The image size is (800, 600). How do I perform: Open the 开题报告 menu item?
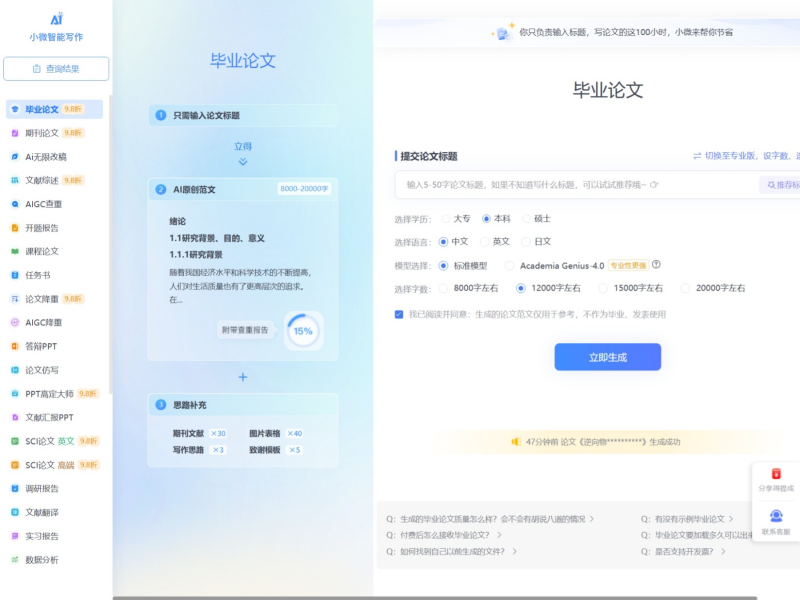[x=55, y=228]
